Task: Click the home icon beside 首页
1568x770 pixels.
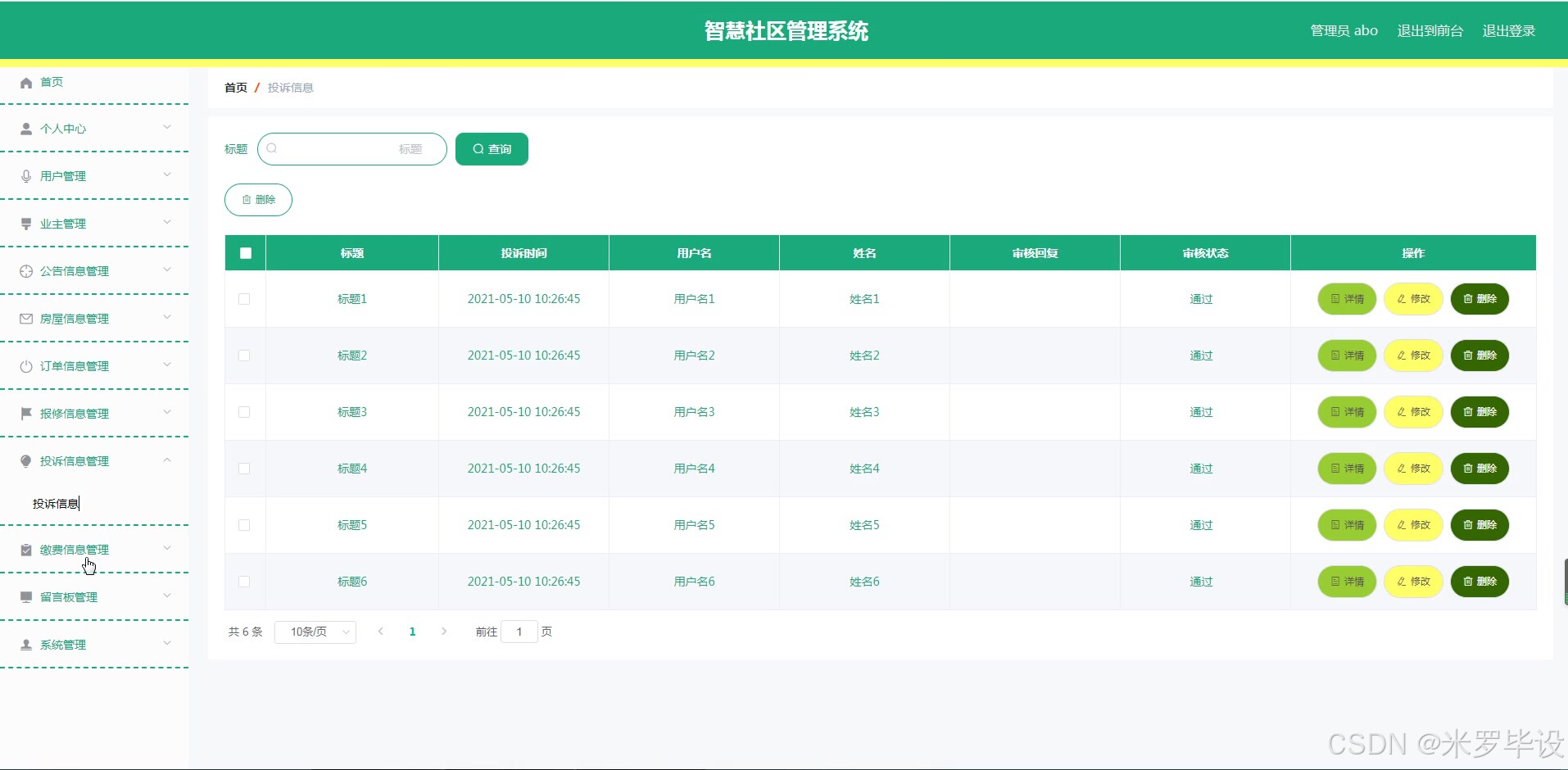Action: (26, 83)
